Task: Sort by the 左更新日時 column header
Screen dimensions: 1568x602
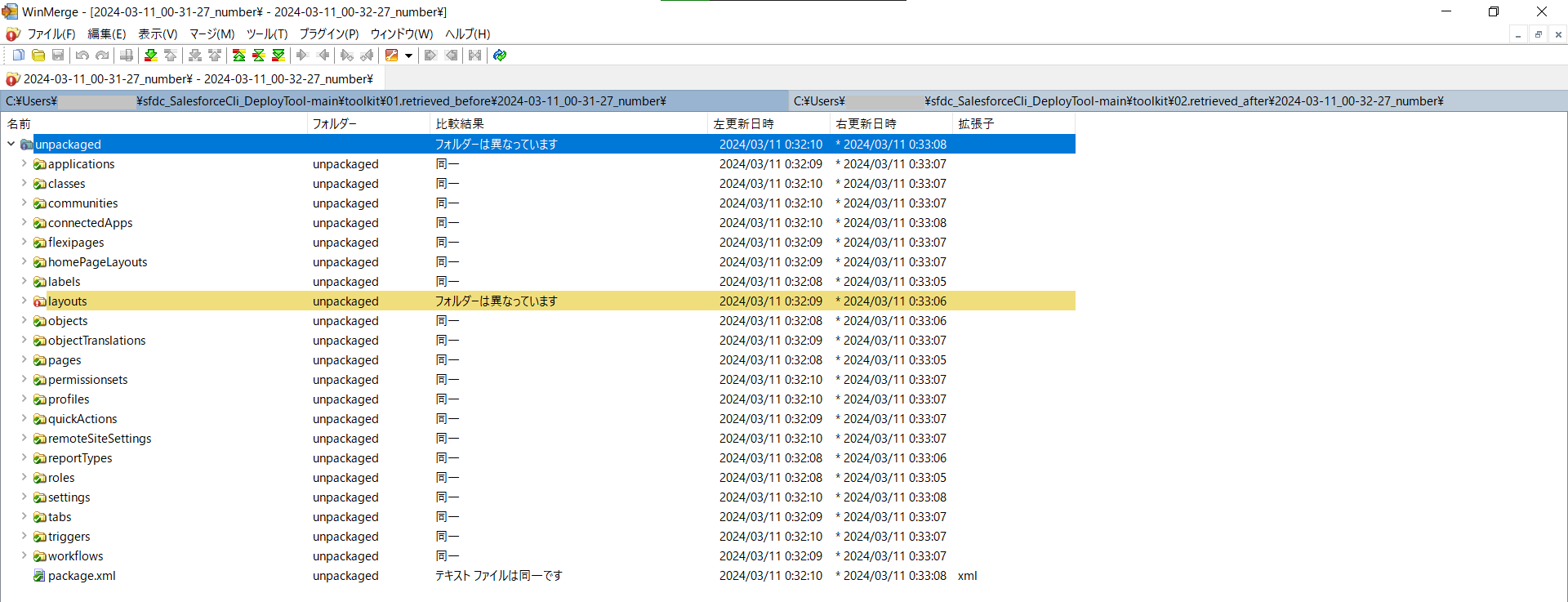Action: (768, 123)
